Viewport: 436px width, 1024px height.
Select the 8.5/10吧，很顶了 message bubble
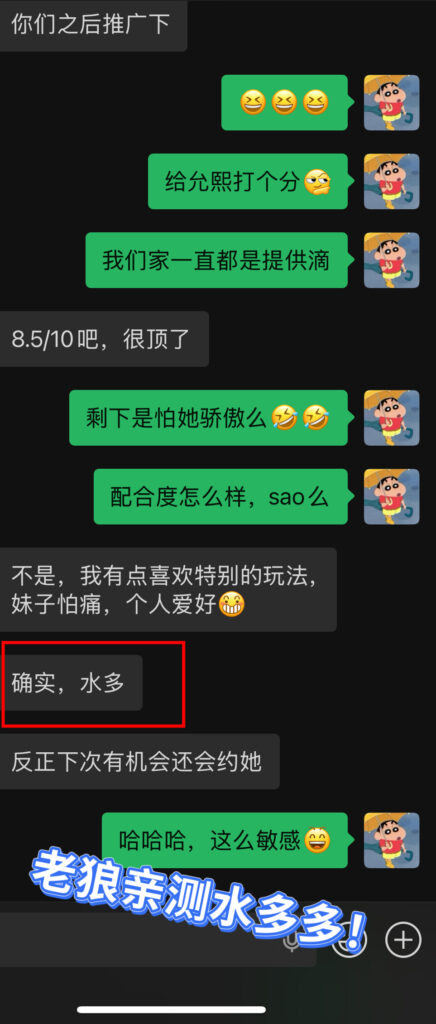tap(104, 339)
